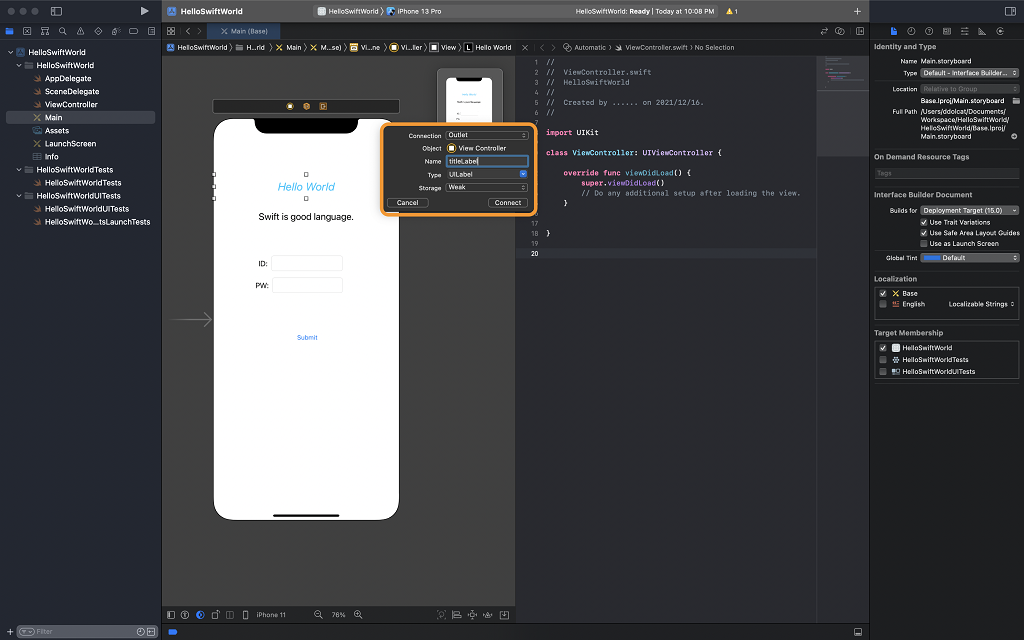The height and width of the screenshot is (640, 1024).
Task: Select ViewController in the project navigator
Action: click(x=71, y=104)
